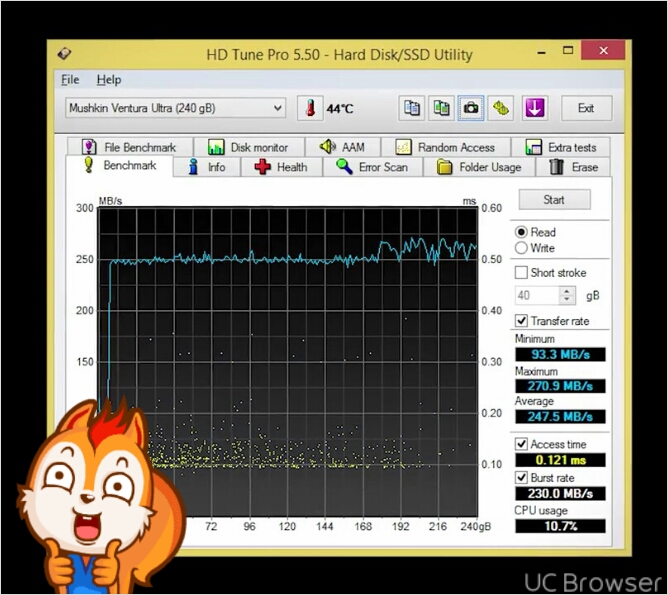Click the copy screenshot to clipboard icon
This screenshot has width=668, height=595.
pyautogui.click(x=441, y=108)
